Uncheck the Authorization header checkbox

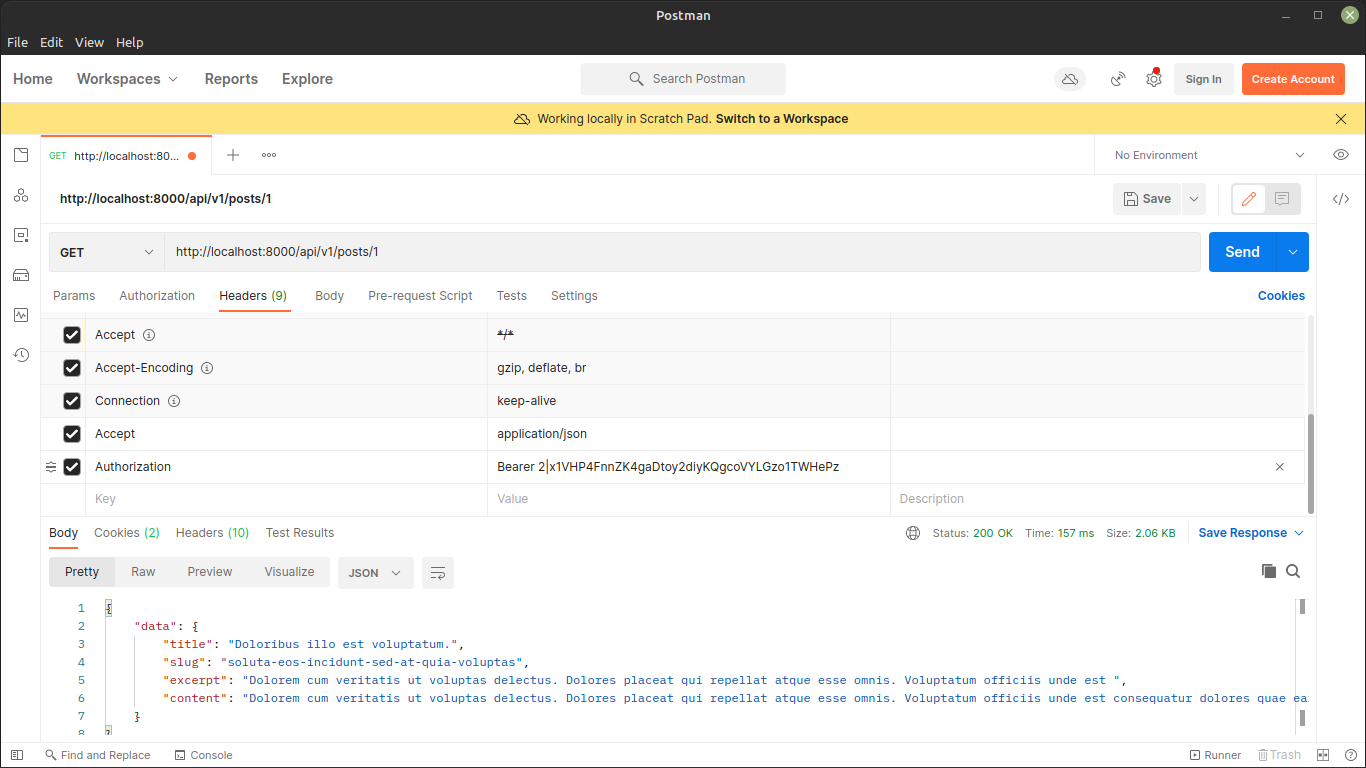click(72, 467)
